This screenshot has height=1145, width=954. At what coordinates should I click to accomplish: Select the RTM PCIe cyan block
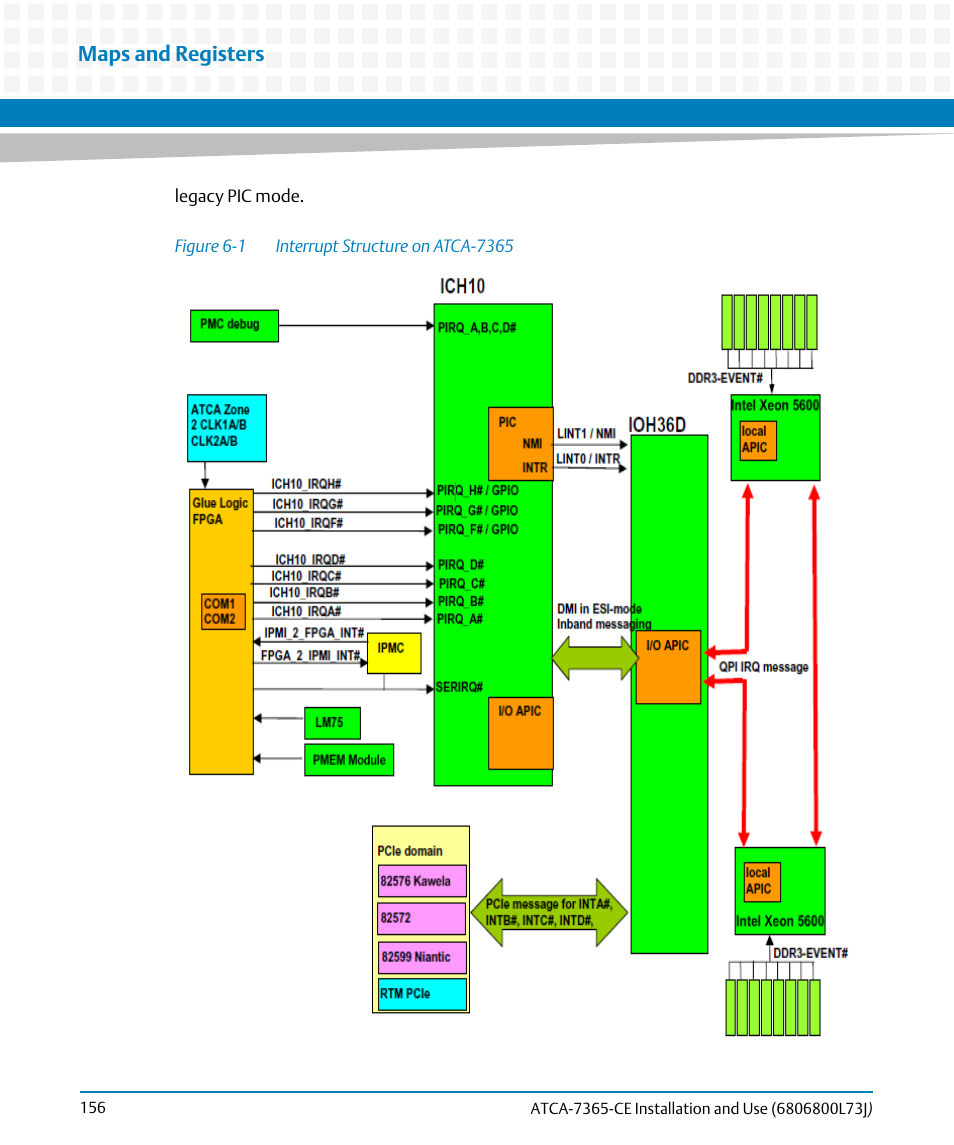[422, 995]
